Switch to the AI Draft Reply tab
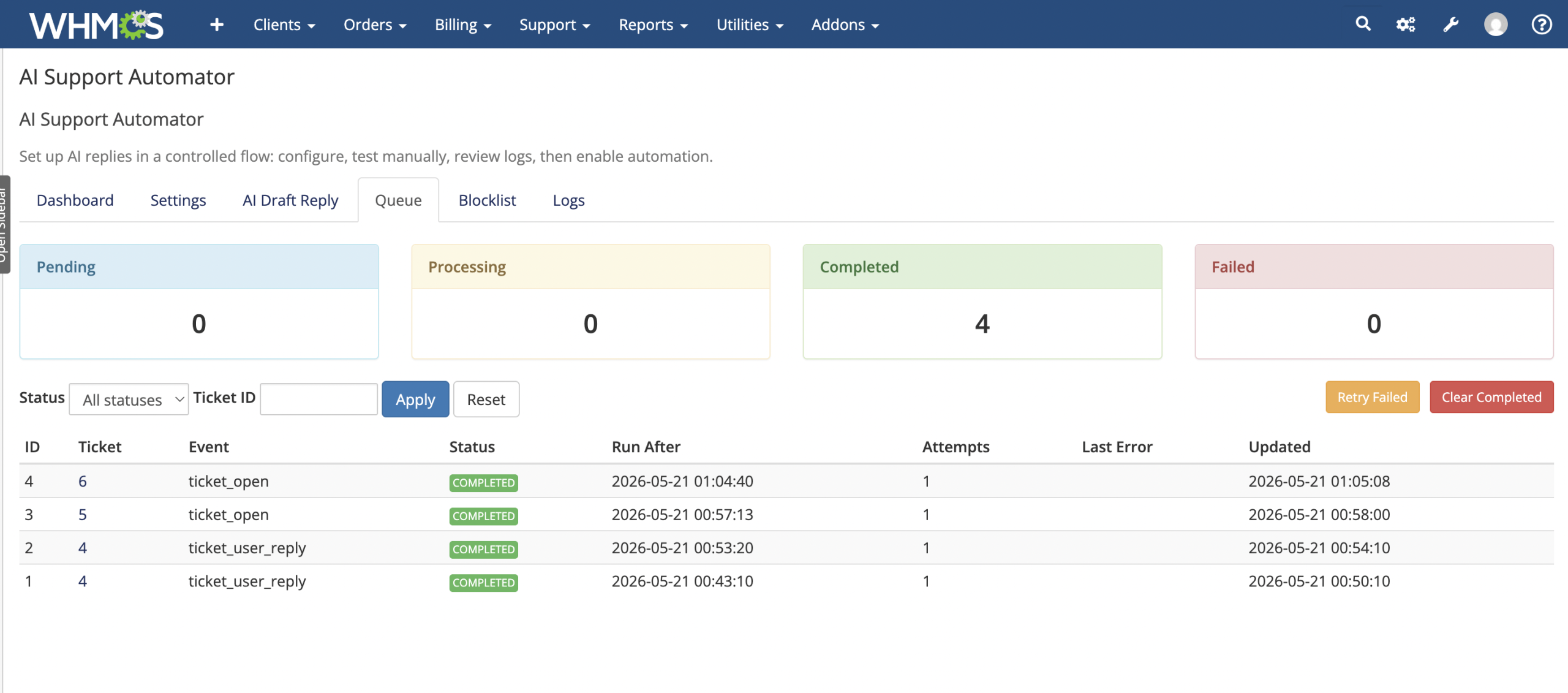This screenshot has width=1568, height=693. (290, 200)
